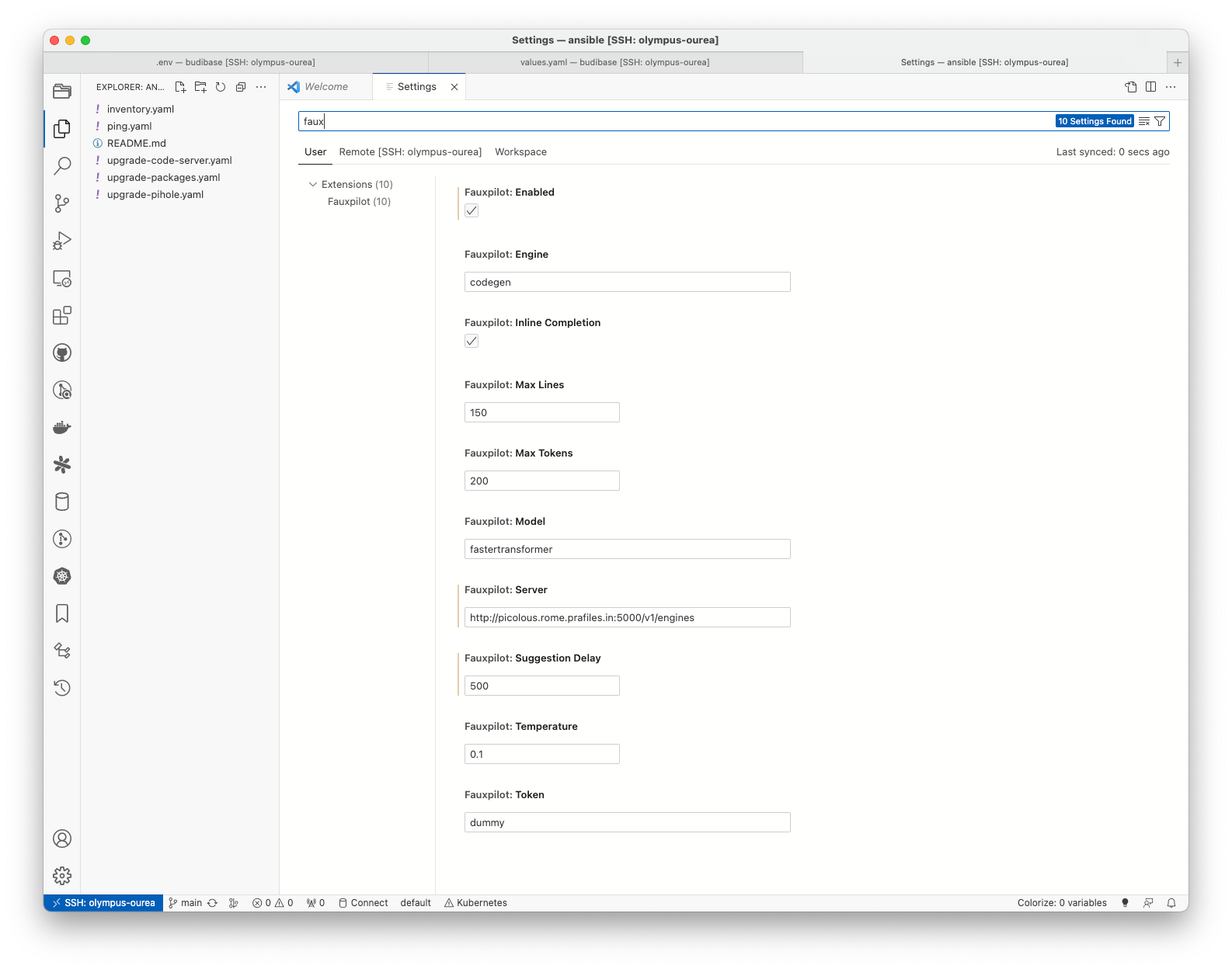Refresh the Explorer file list
The width and height of the screenshot is (1232, 969).
[x=221, y=87]
